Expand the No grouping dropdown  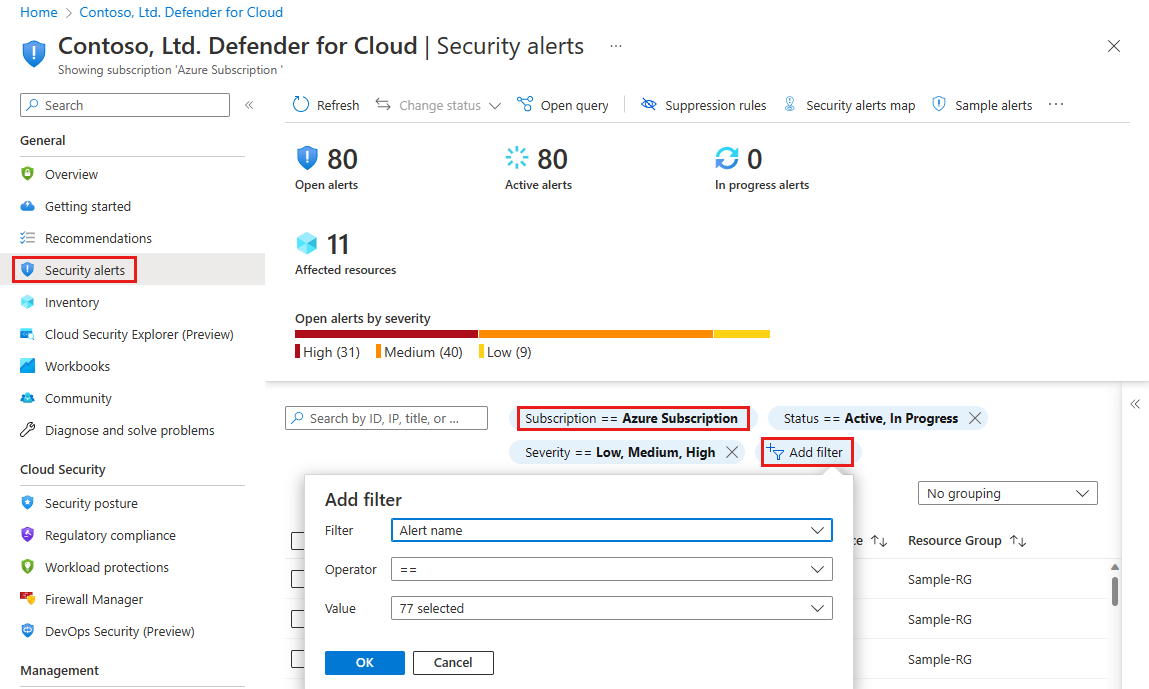click(1008, 493)
